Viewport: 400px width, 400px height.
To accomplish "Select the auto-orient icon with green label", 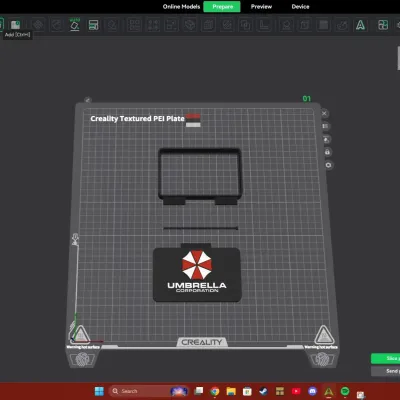I will pos(75,25).
